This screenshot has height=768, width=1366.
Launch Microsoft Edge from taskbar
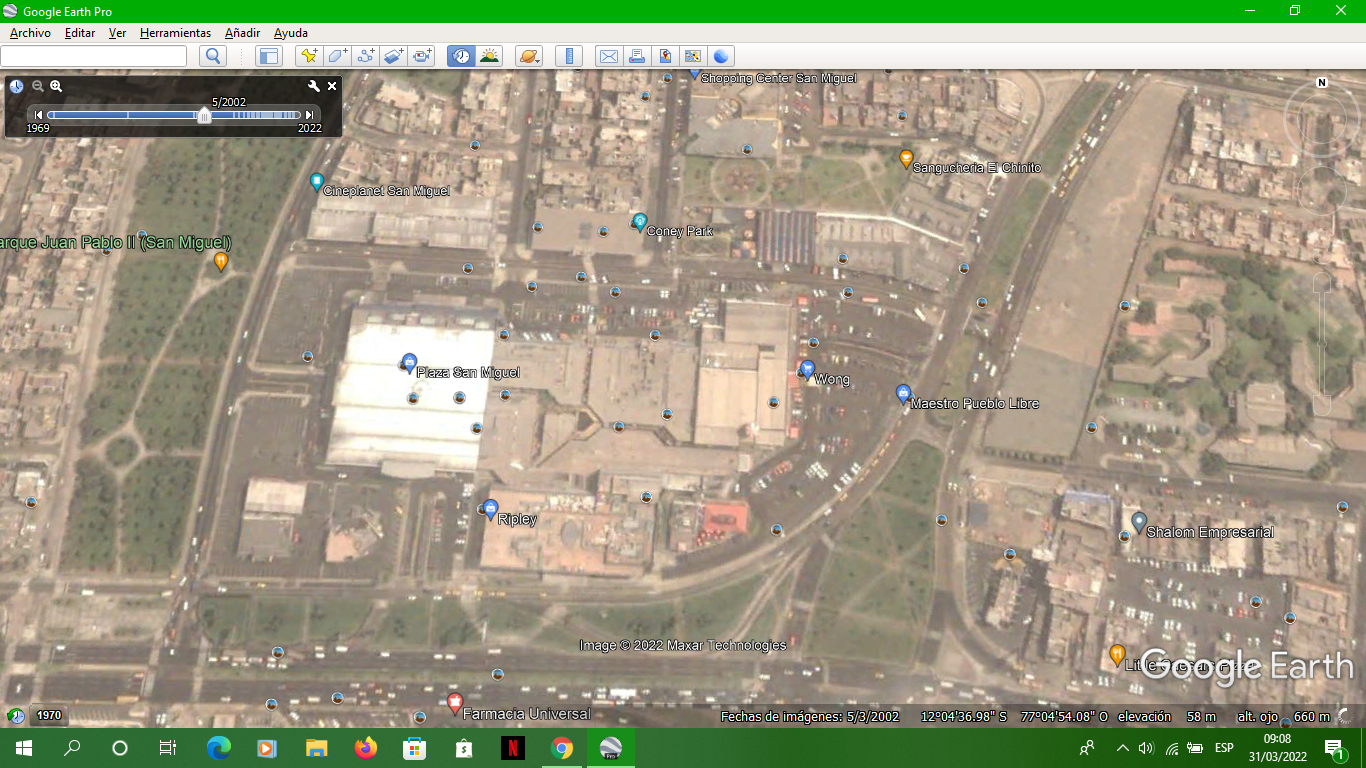(218, 748)
